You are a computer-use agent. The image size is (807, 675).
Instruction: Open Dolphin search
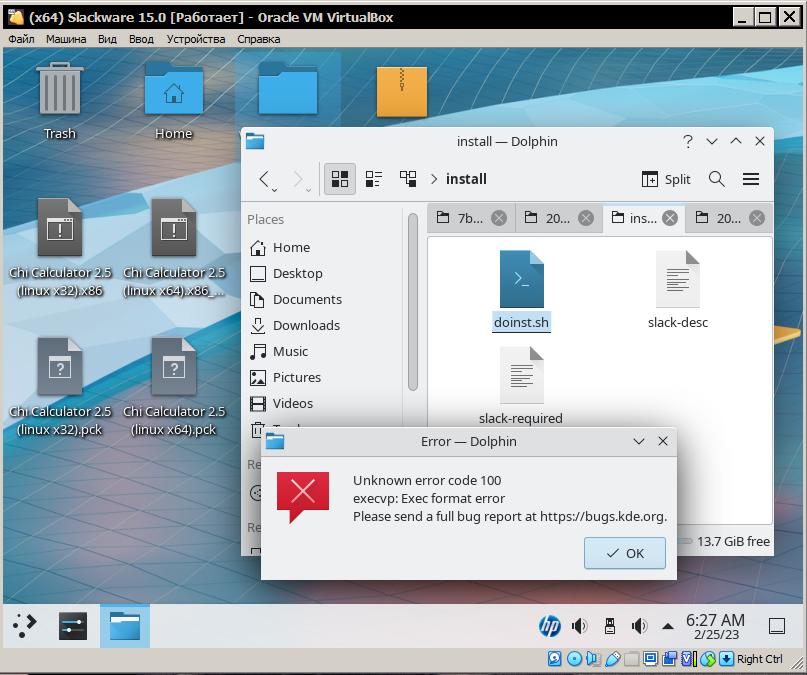click(x=716, y=179)
